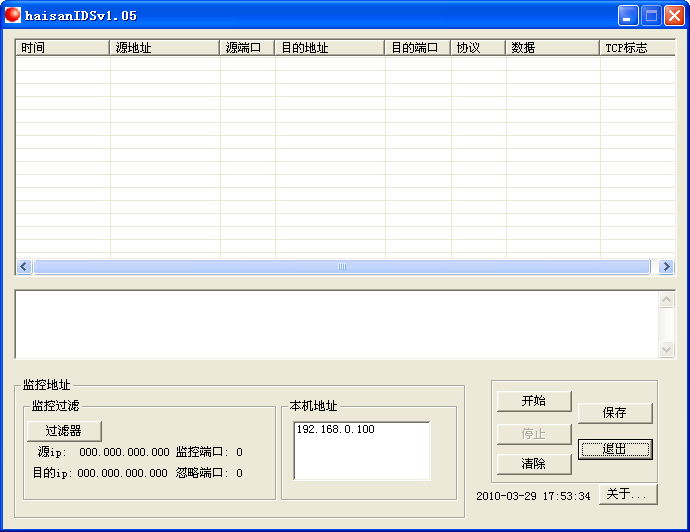Click the TCP标志 column header
690x532 pixels.
pos(636,48)
